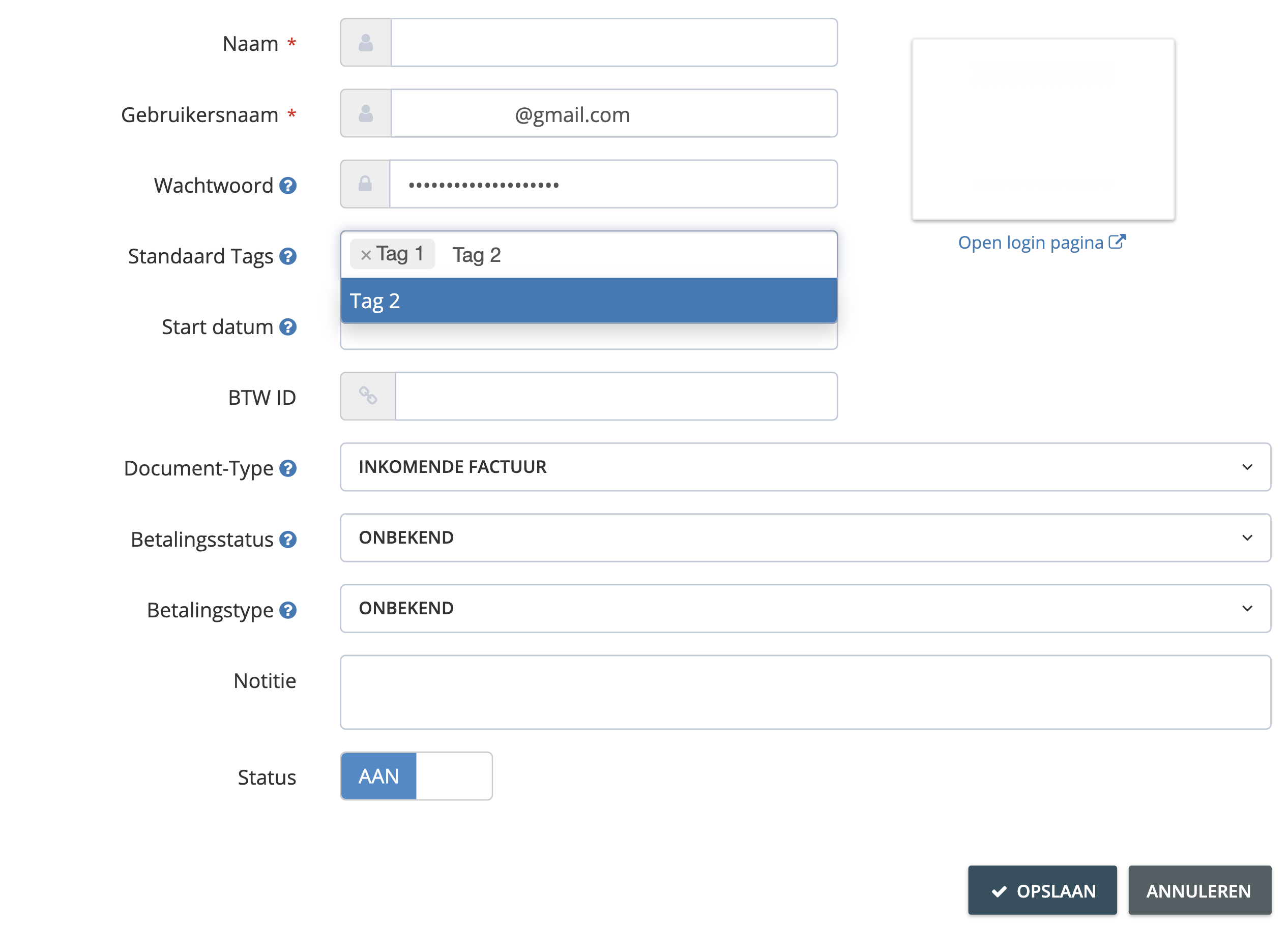
Task: Follow the Open login pagina link
Action: [1041, 243]
